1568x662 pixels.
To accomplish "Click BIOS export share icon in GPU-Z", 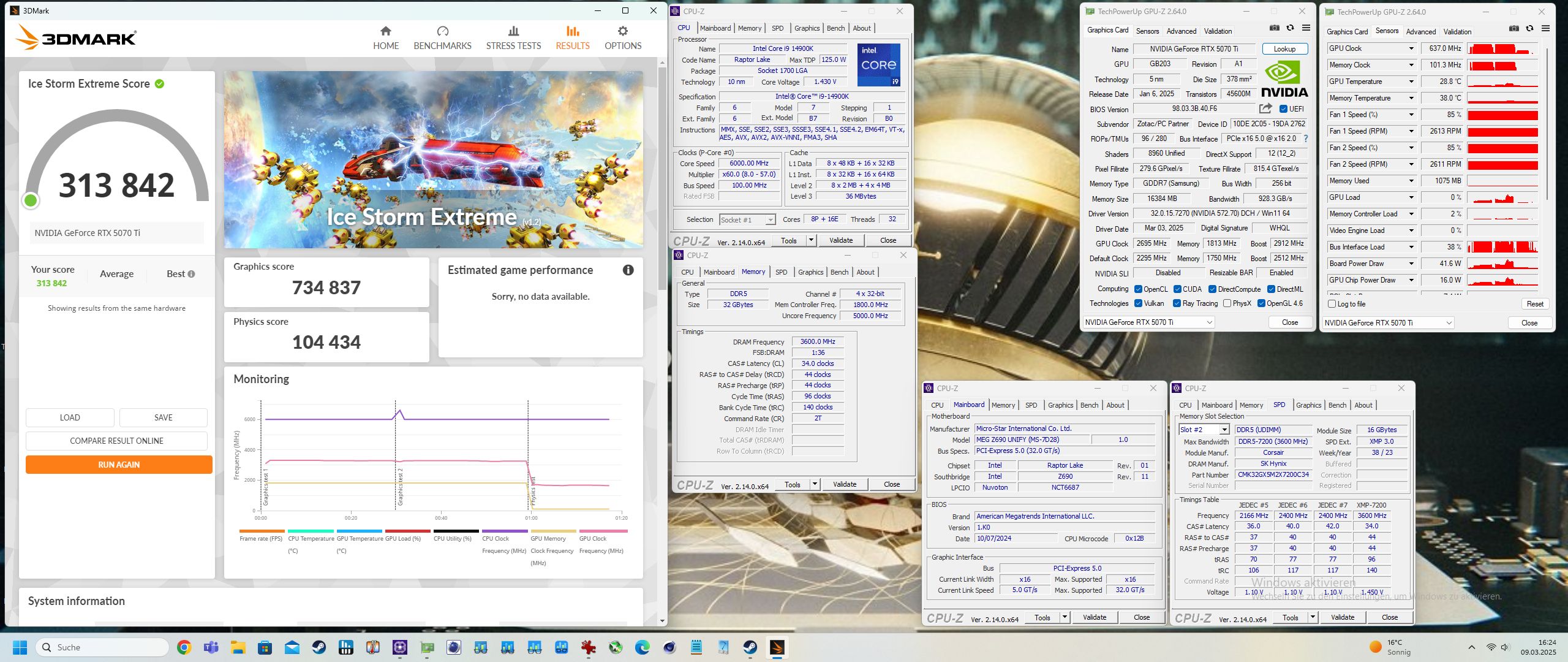I will click(x=1265, y=108).
